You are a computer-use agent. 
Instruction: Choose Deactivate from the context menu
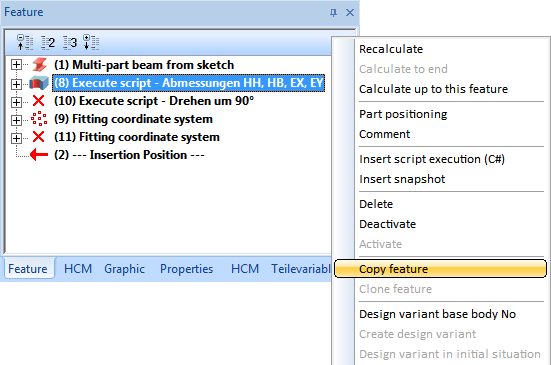(387, 224)
